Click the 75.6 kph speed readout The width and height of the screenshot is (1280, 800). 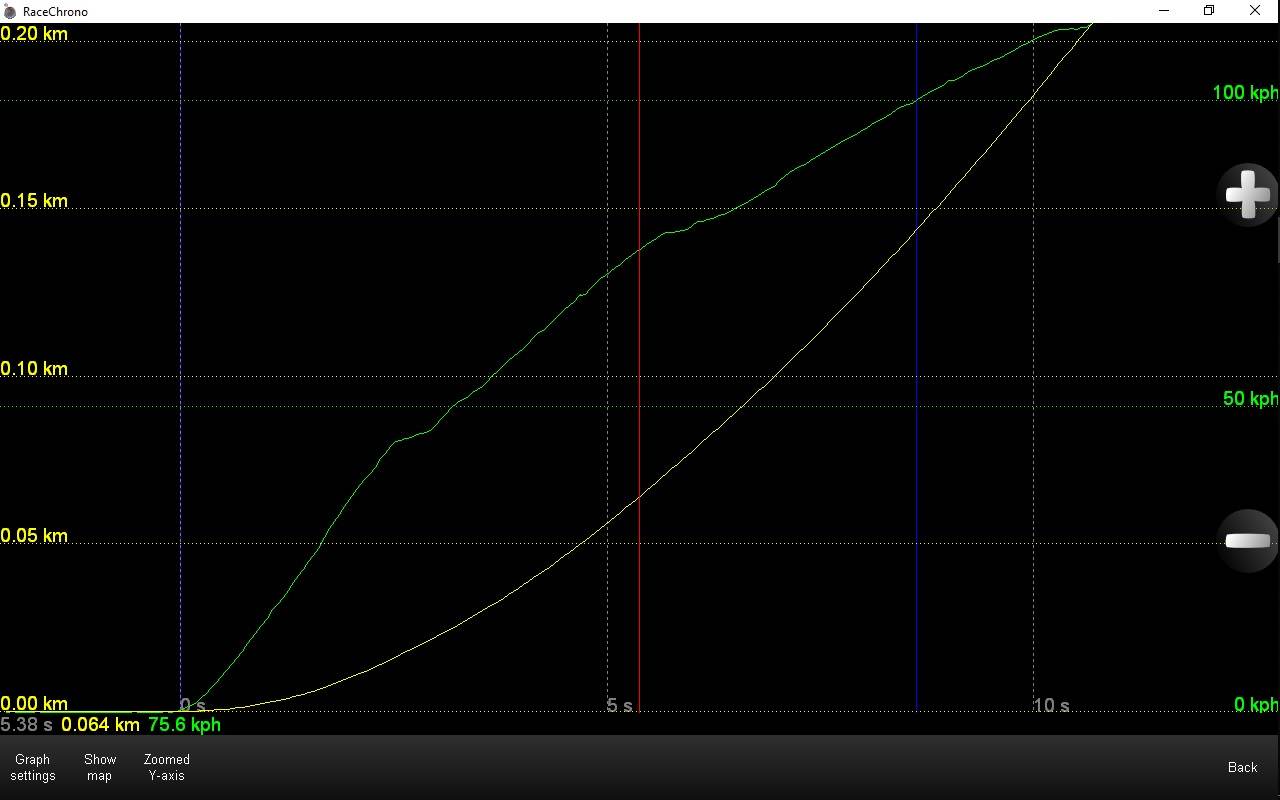point(184,724)
